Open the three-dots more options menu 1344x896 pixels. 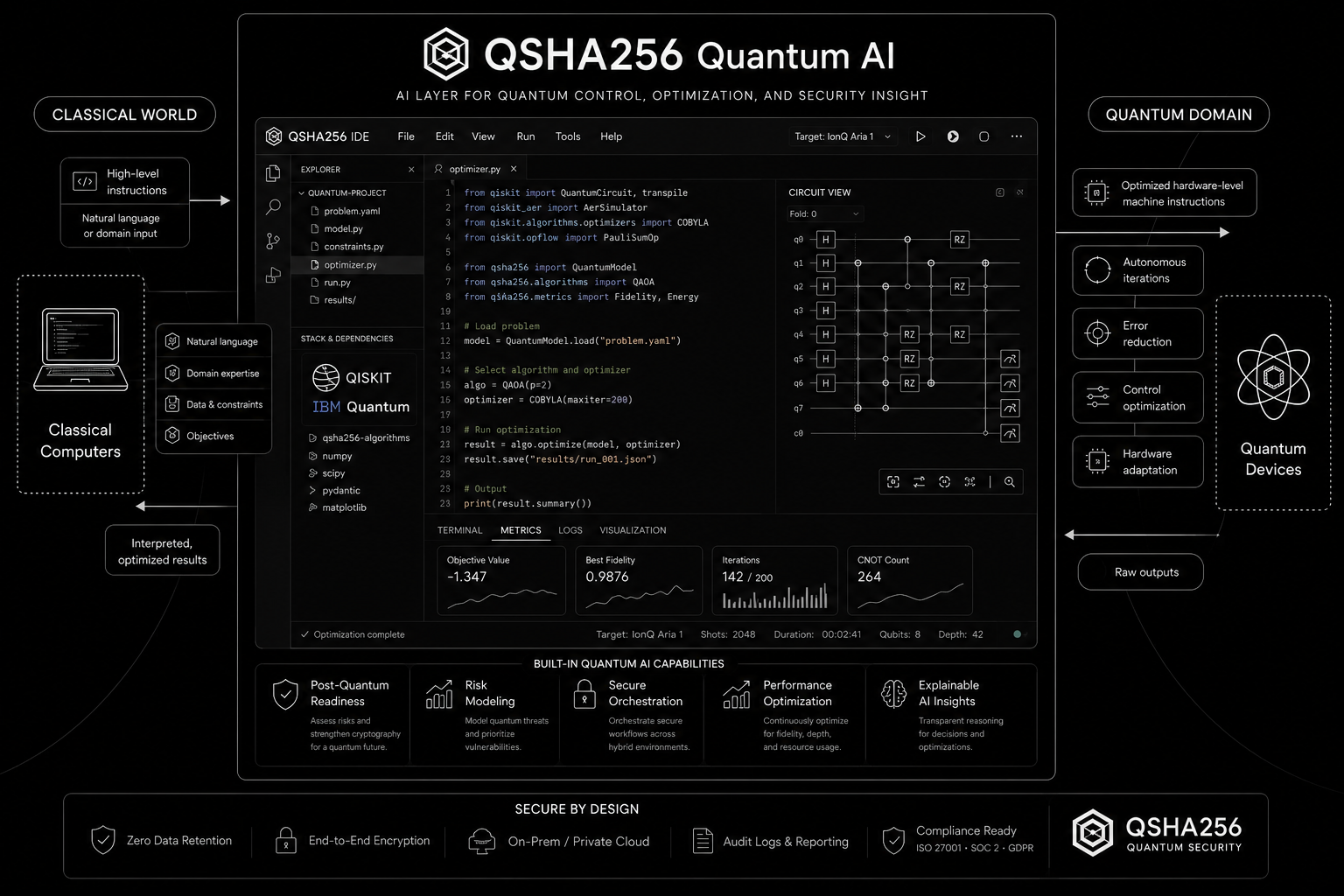tap(1016, 136)
